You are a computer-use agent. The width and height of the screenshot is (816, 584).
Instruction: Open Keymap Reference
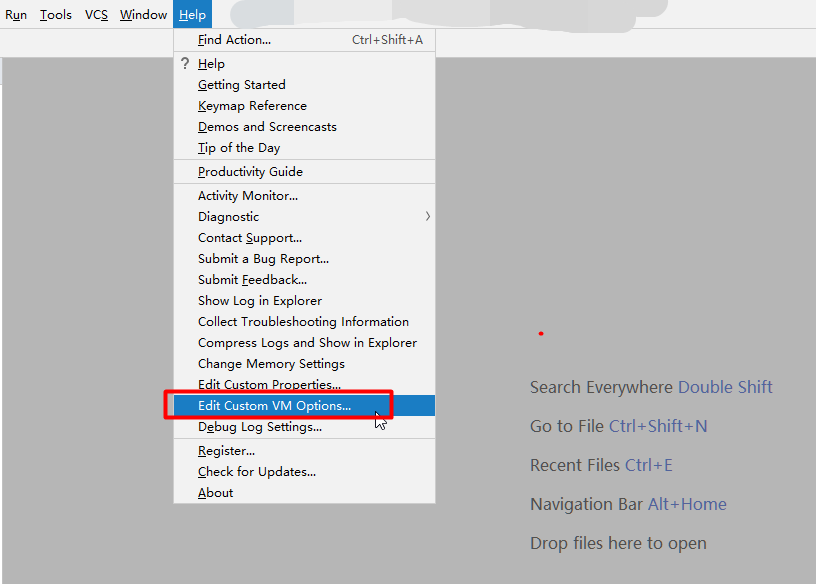pos(304,106)
